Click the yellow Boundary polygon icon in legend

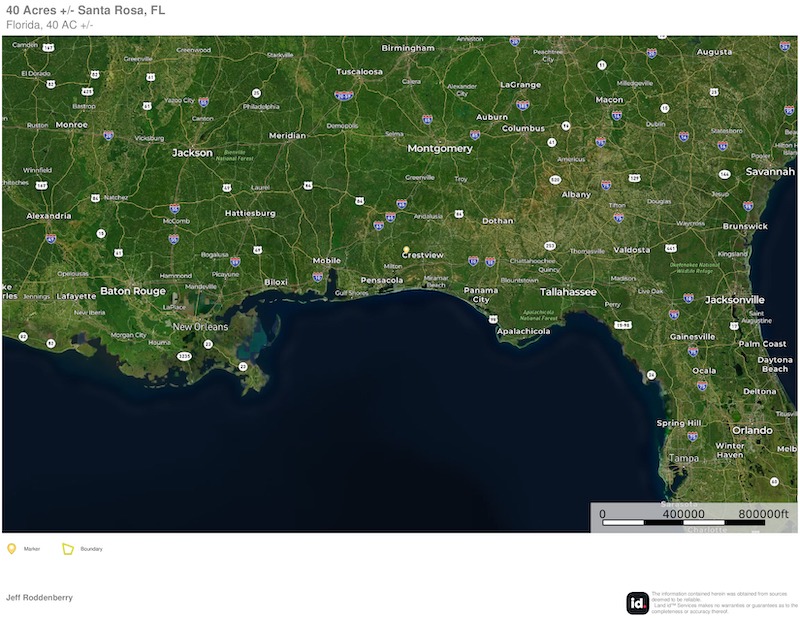pos(68,549)
